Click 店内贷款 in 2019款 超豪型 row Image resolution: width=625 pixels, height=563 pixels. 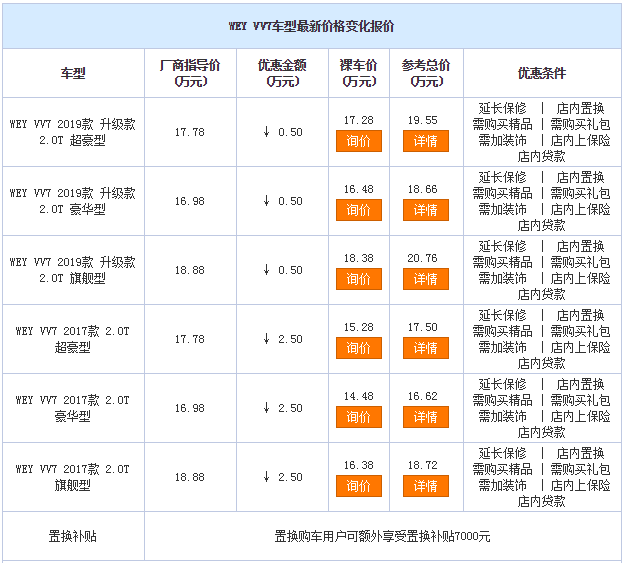click(542, 156)
